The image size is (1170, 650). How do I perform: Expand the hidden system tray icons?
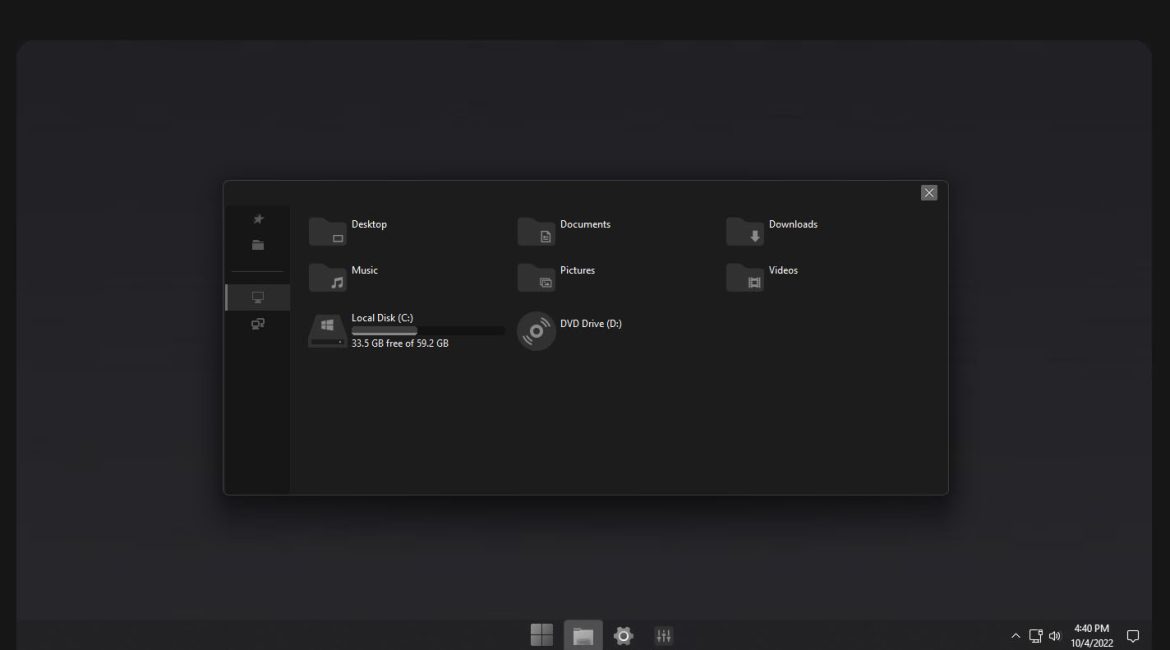(x=1016, y=636)
